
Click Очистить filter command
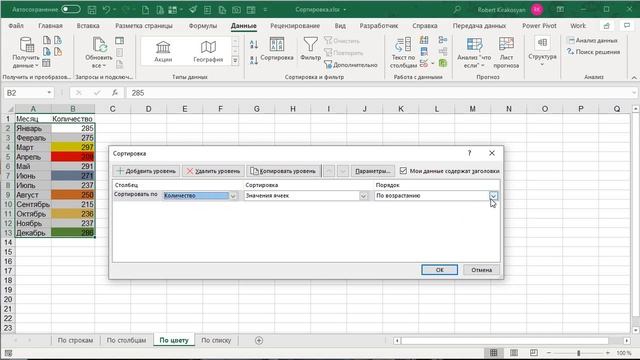(342, 40)
